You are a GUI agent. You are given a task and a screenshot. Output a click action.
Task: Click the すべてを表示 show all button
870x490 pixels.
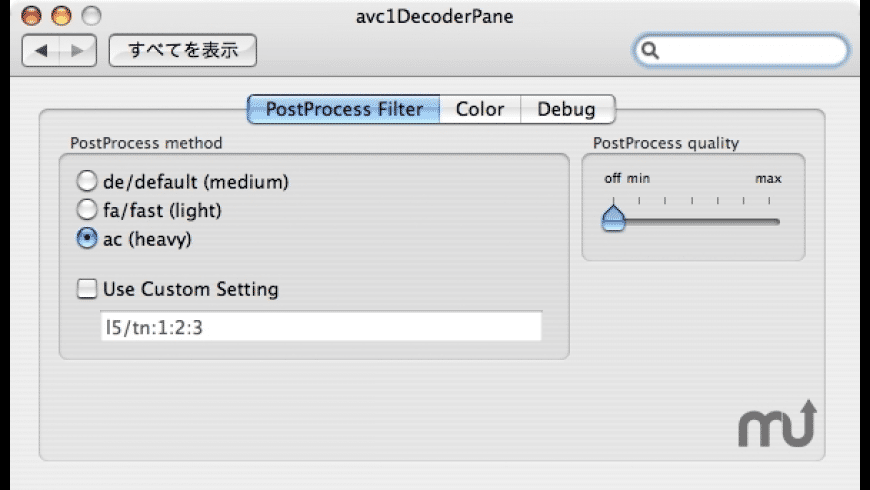tap(183, 51)
